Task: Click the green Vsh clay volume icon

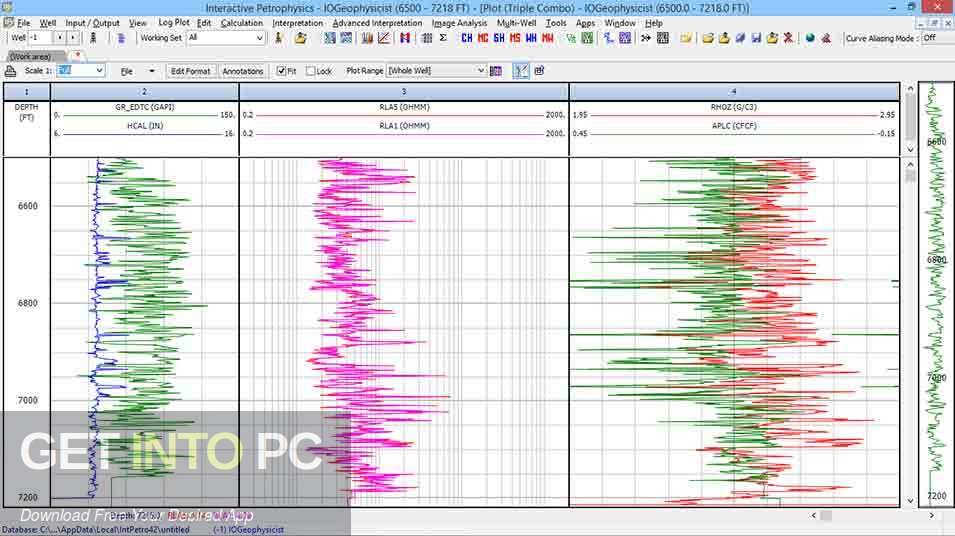Action: click(571, 38)
